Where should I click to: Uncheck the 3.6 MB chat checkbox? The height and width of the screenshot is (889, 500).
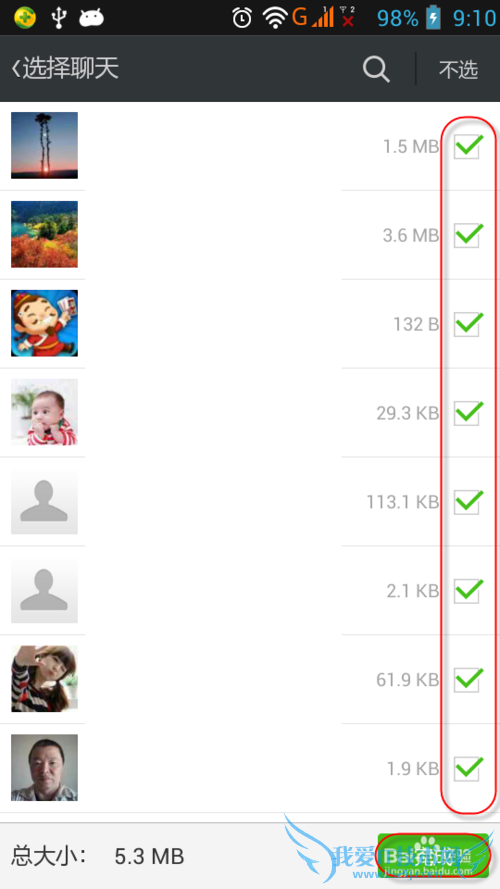tap(468, 235)
